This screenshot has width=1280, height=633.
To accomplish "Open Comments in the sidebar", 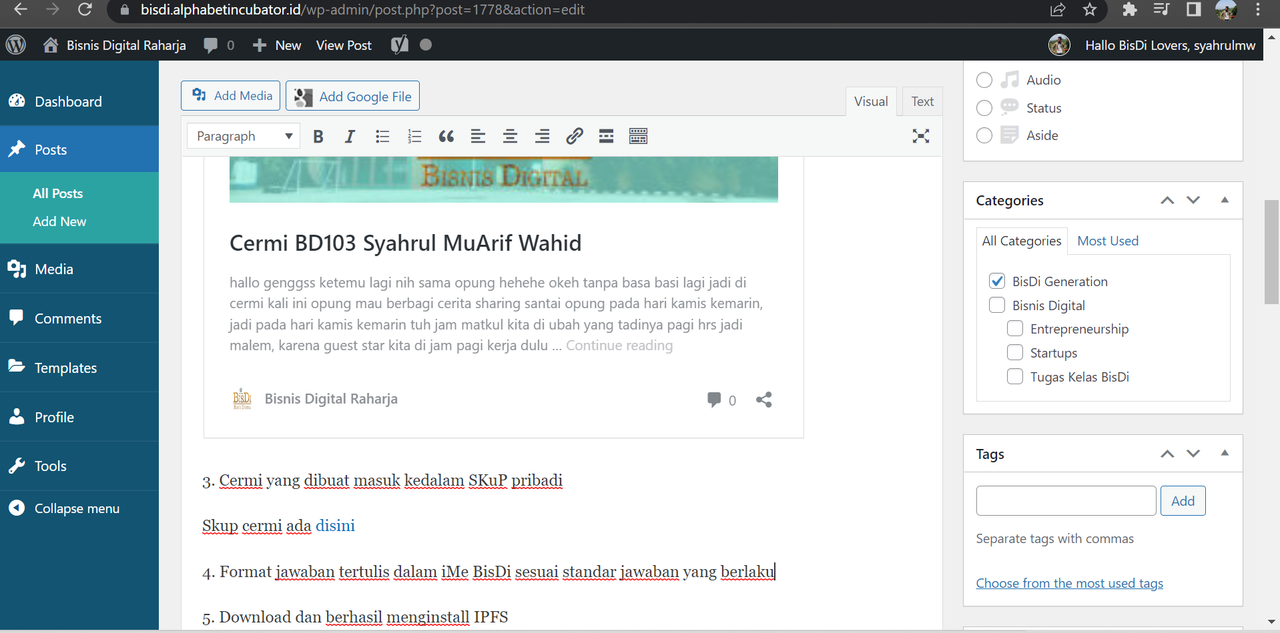I will tap(79, 318).
